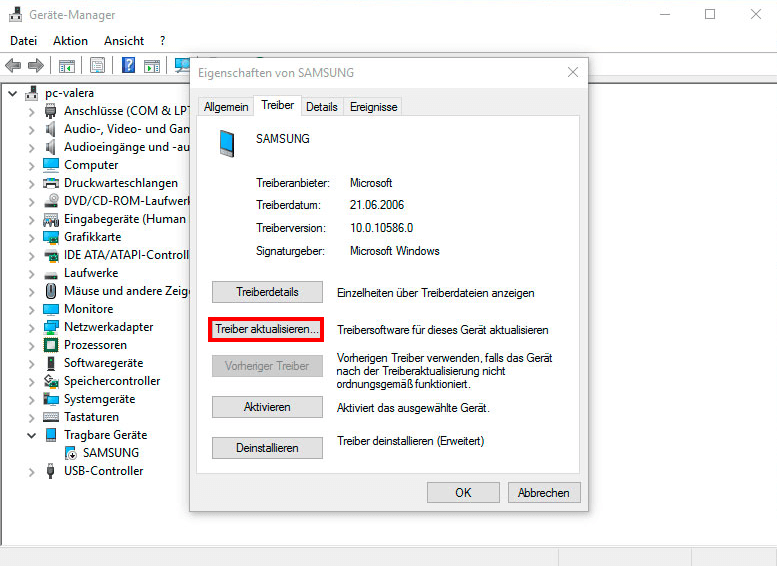Click the driver version value 10.0.10586.0
This screenshot has height=566, width=777.
(381, 228)
